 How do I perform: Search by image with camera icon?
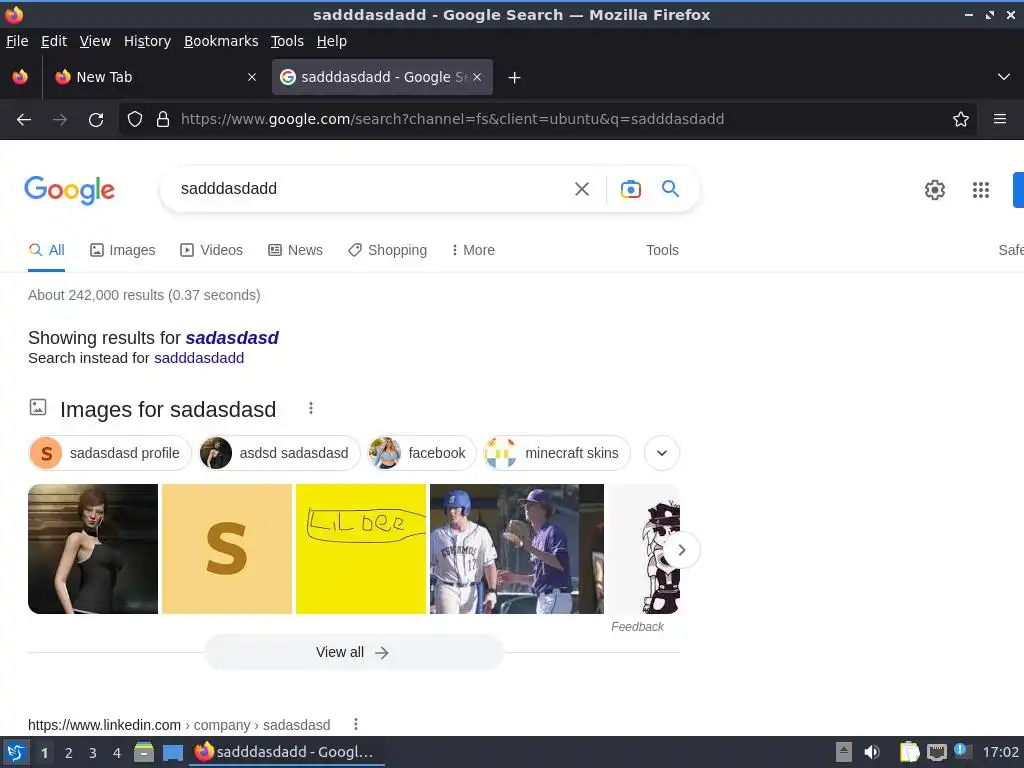pyautogui.click(x=630, y=189)
